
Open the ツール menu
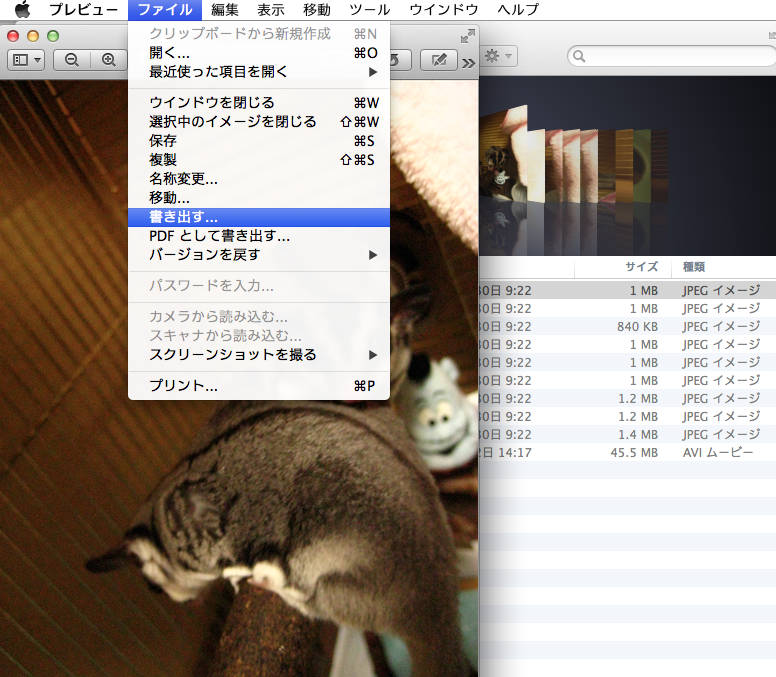coord(370,9)
